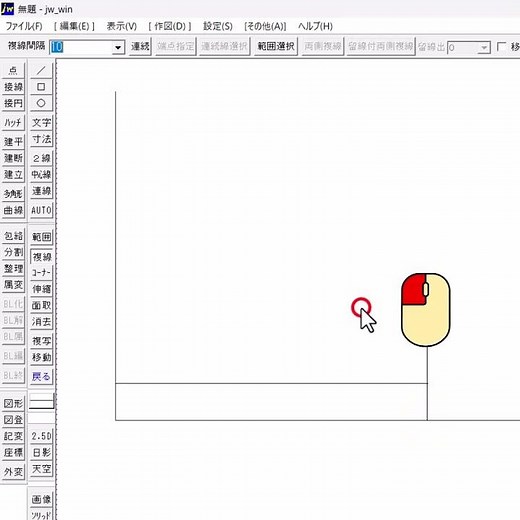Open the ヘルプ(H) menu
Viewport: 520px width, 520px height.
(x=315, y=26)
